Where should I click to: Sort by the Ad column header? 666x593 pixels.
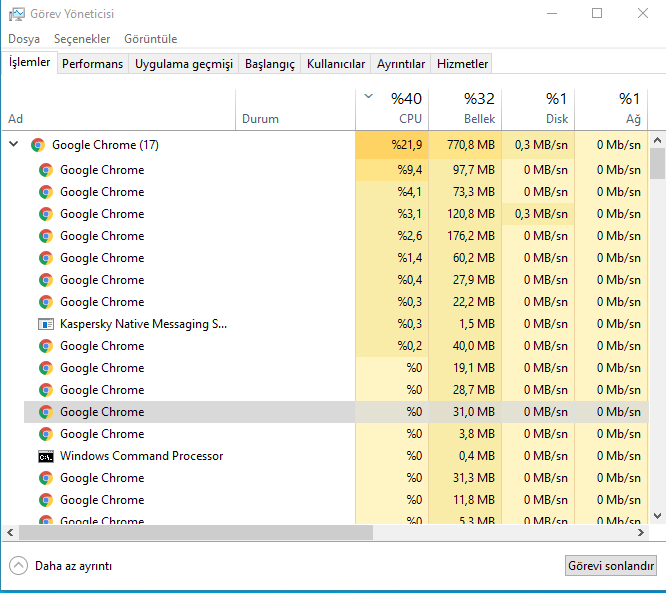coord(119,109)
